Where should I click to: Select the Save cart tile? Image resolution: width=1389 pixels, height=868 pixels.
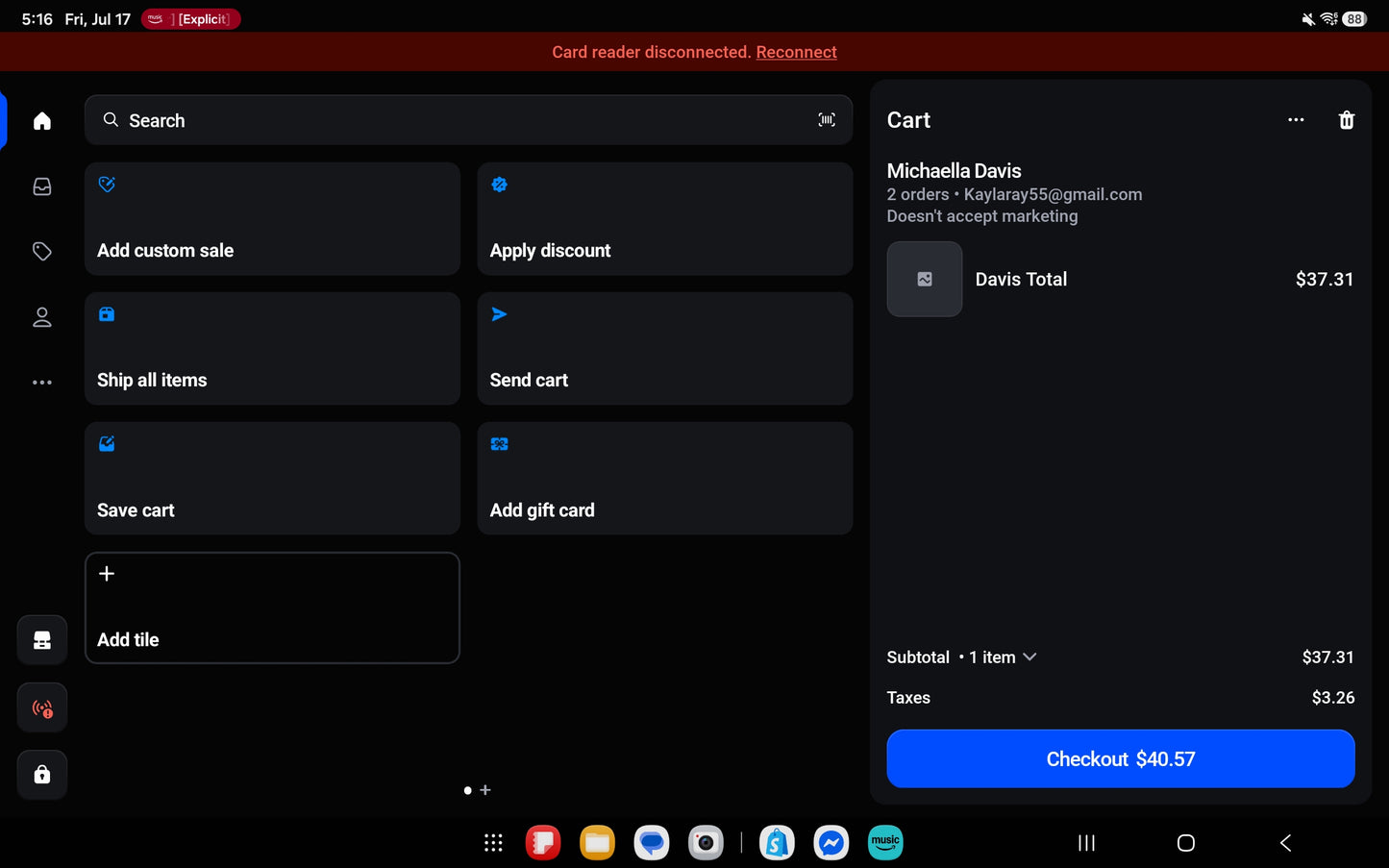click(x=272, y=479)
